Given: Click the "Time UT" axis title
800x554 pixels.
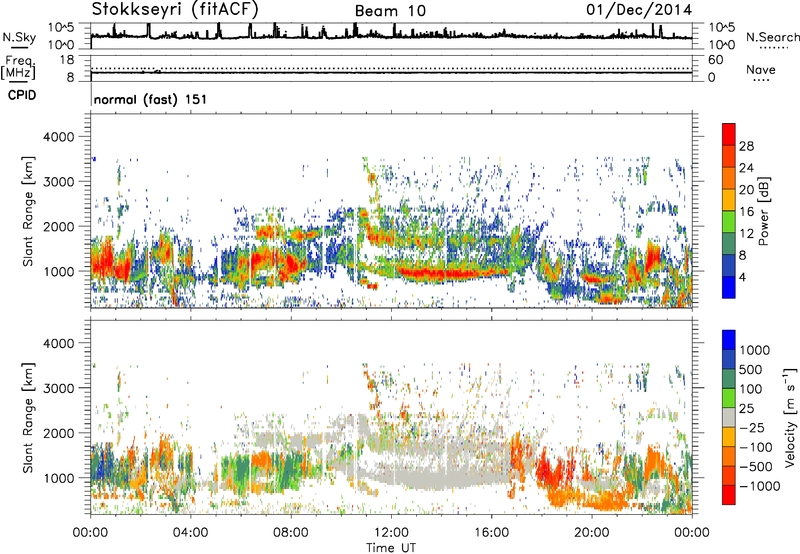Looking at the screenshot, I should [391, 548].
